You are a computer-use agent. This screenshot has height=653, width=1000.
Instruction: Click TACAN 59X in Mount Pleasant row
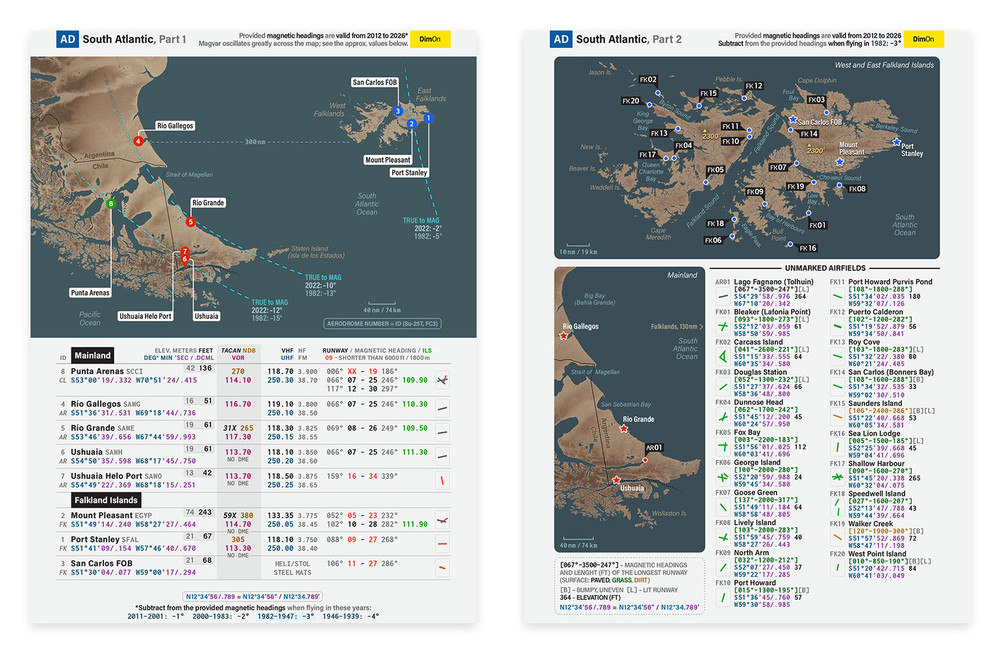(230, 515)
